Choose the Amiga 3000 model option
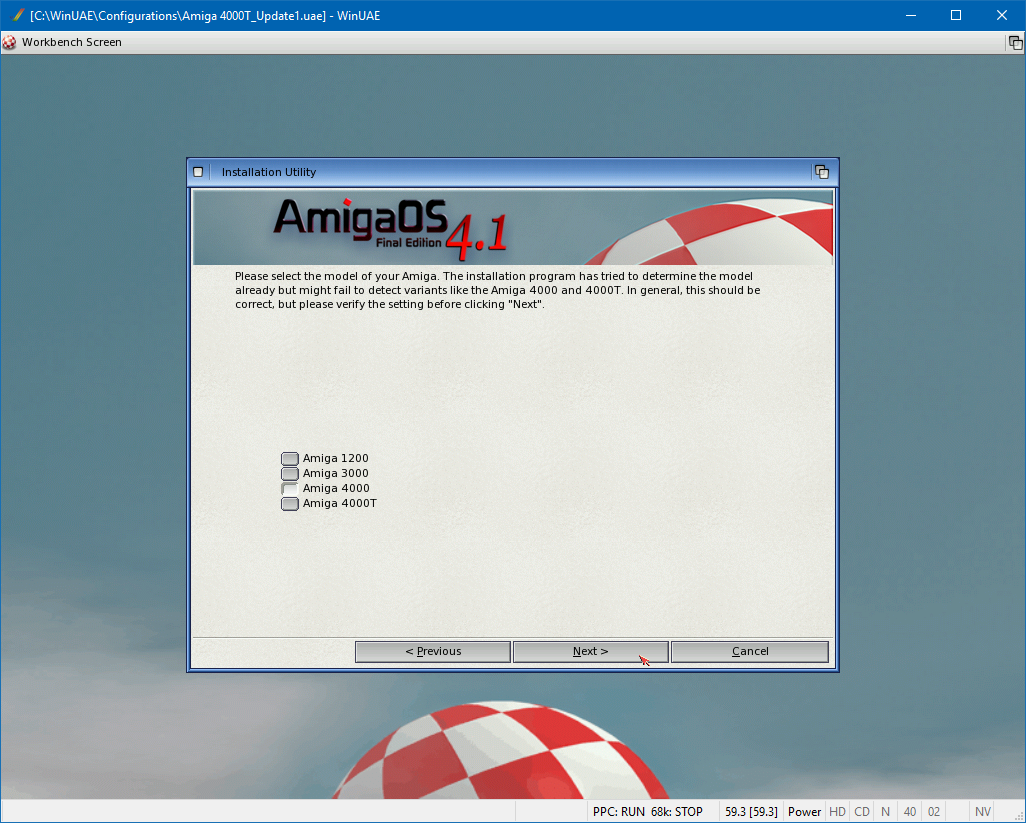 [290, 474]
